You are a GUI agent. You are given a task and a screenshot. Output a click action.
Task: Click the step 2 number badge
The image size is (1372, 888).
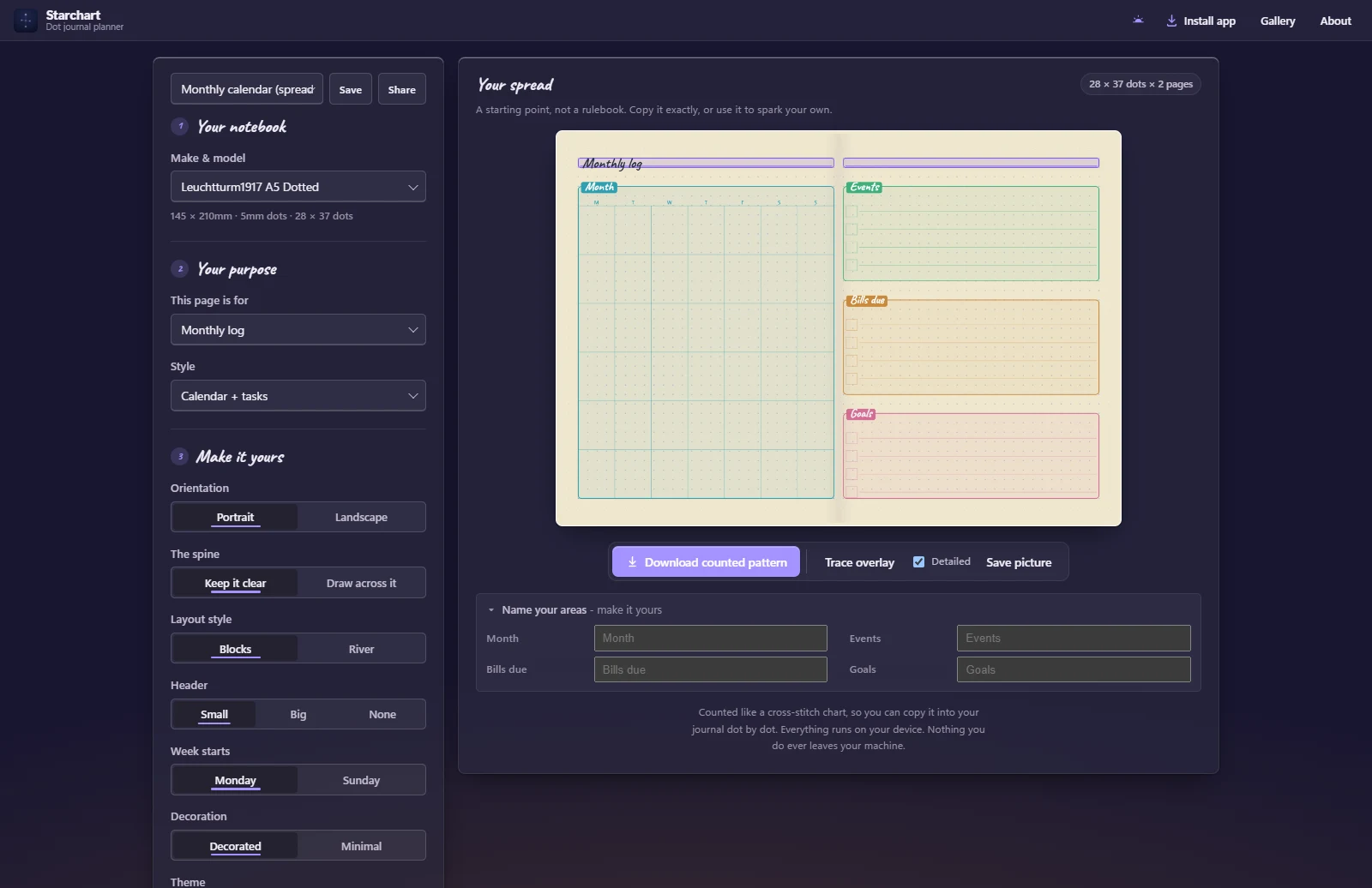coord(180,269)
